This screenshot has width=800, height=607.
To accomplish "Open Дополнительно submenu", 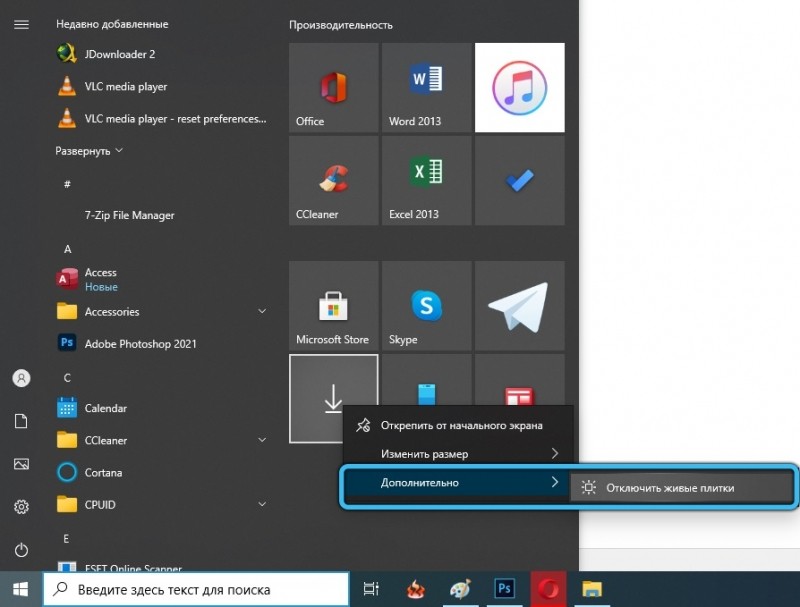I will [458, 483].
